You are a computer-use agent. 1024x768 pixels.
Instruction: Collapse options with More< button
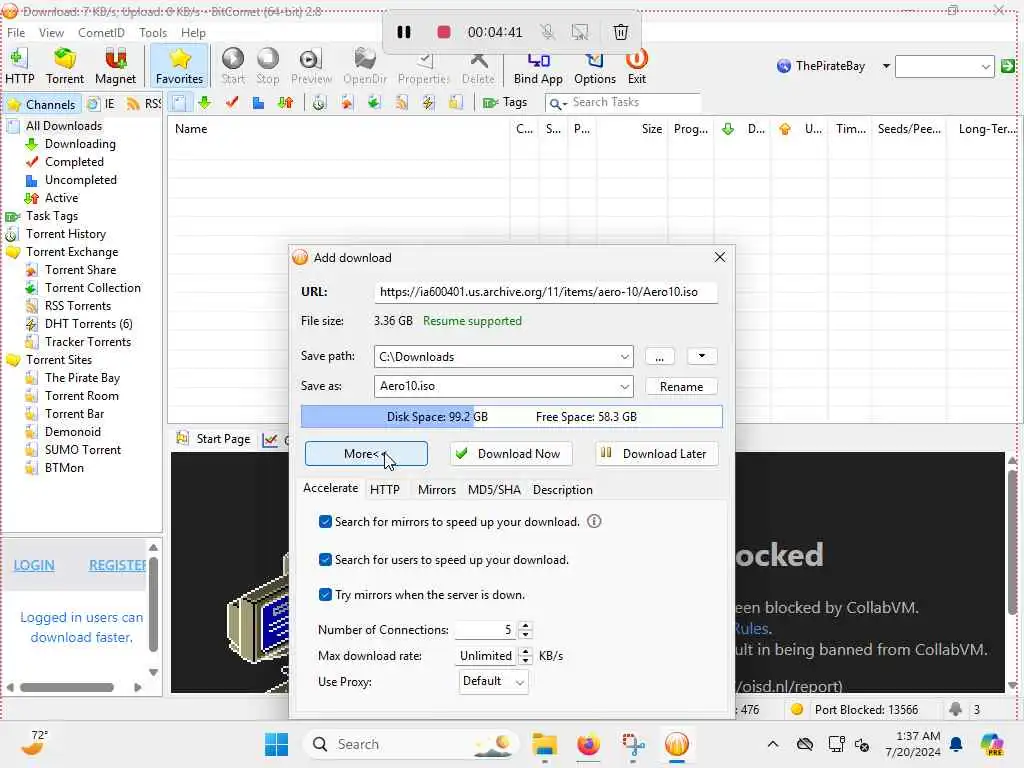tap(366, 454)
